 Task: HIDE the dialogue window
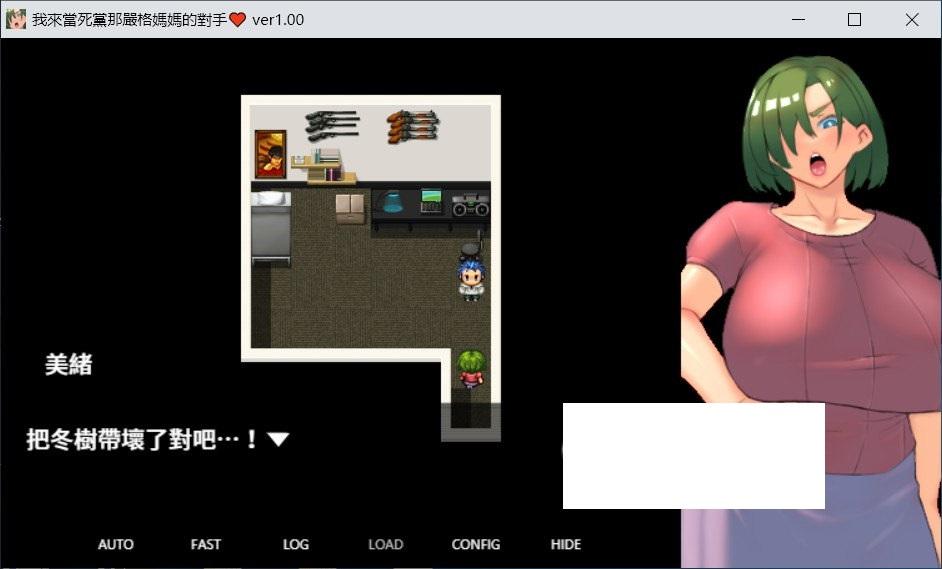coord(565,544)
